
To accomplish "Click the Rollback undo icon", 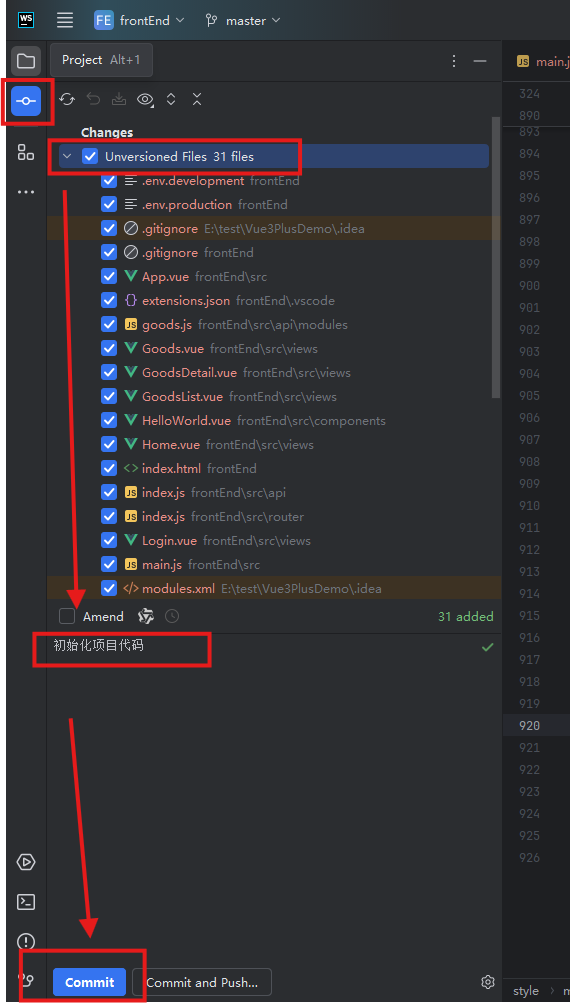I will (x=93, y=99).
